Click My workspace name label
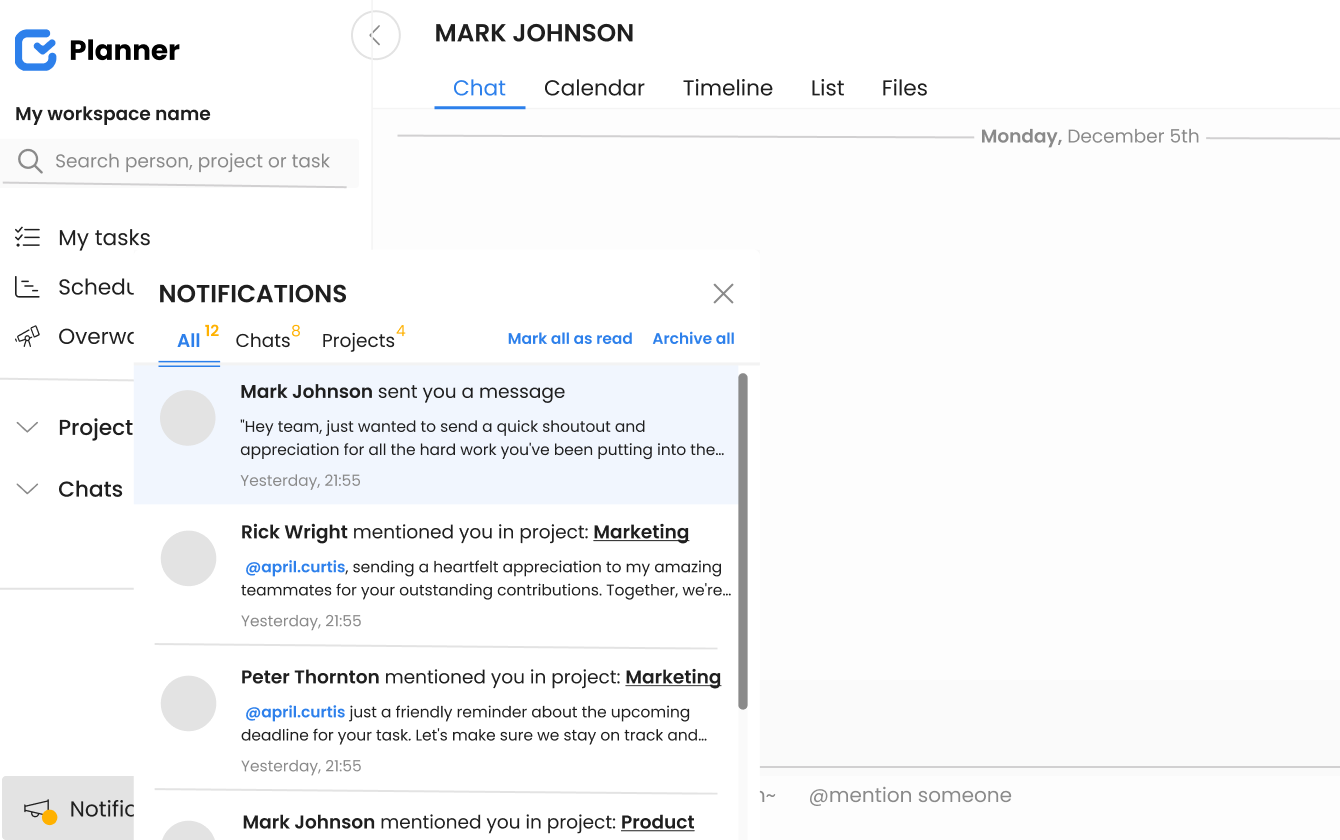Screen dimensions: 1340x840 point(113,114)
